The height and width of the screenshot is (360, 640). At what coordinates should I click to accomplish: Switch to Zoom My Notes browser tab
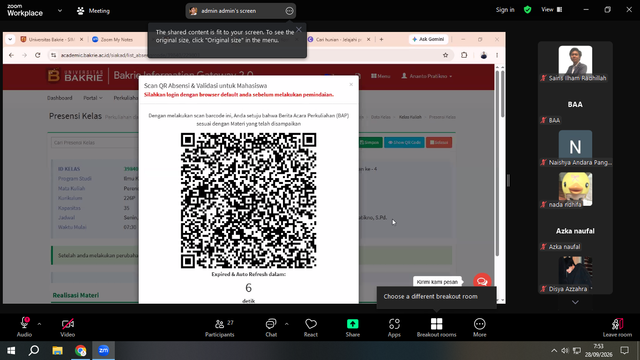(x=116, y=40)
